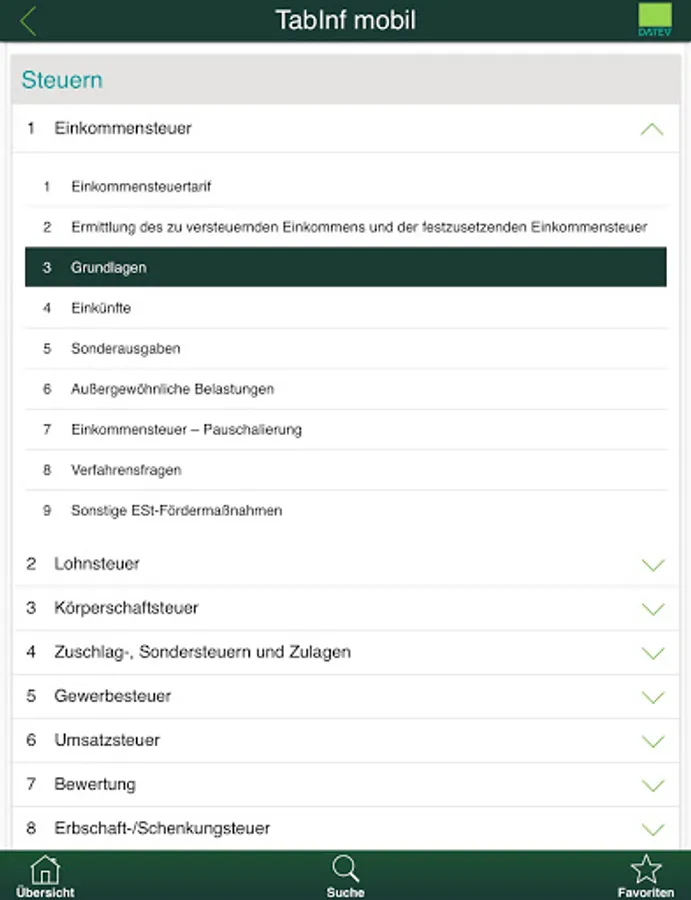Screen dimensions: 691x900
Task: Expand the Körperschaftsteuer chevron
Action: coord(652,608)
